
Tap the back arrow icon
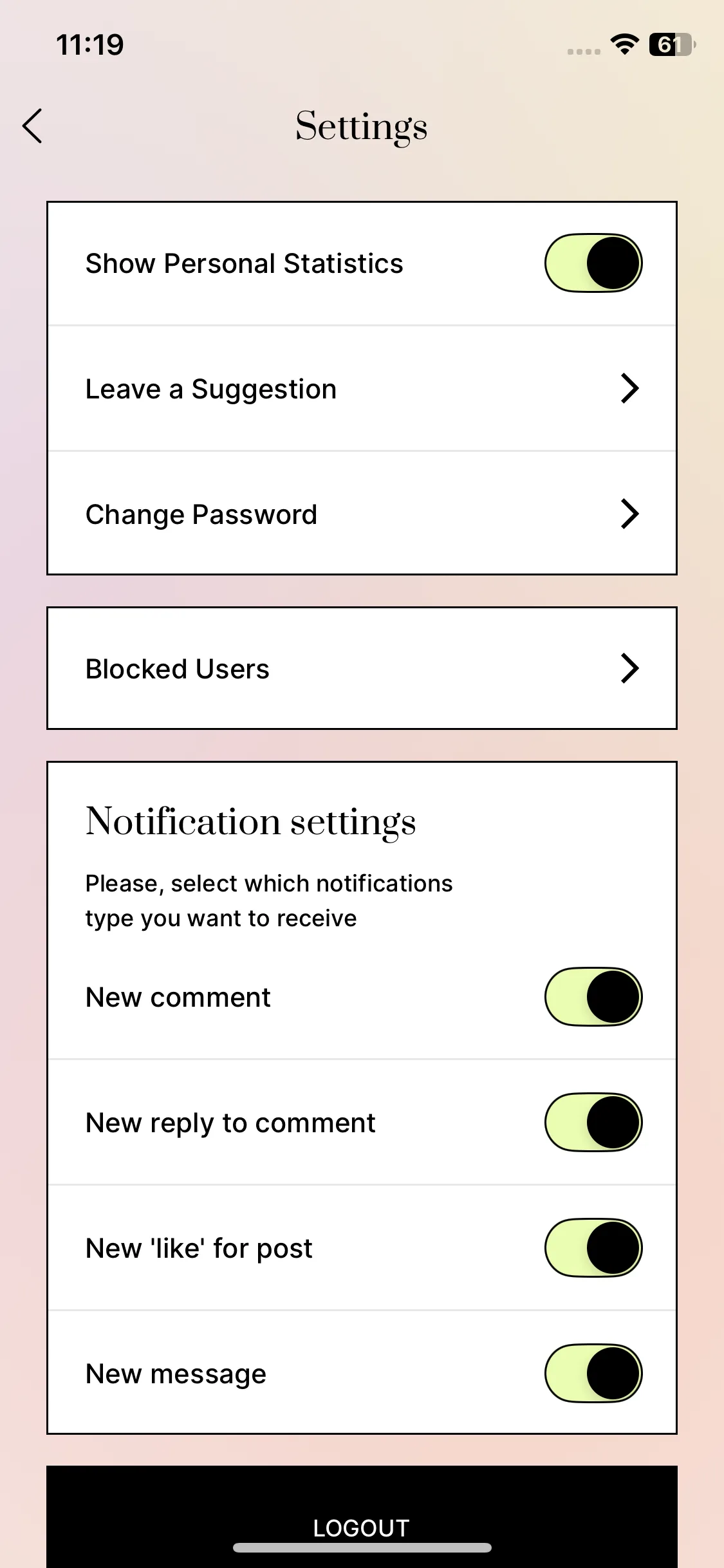point(33,126)
